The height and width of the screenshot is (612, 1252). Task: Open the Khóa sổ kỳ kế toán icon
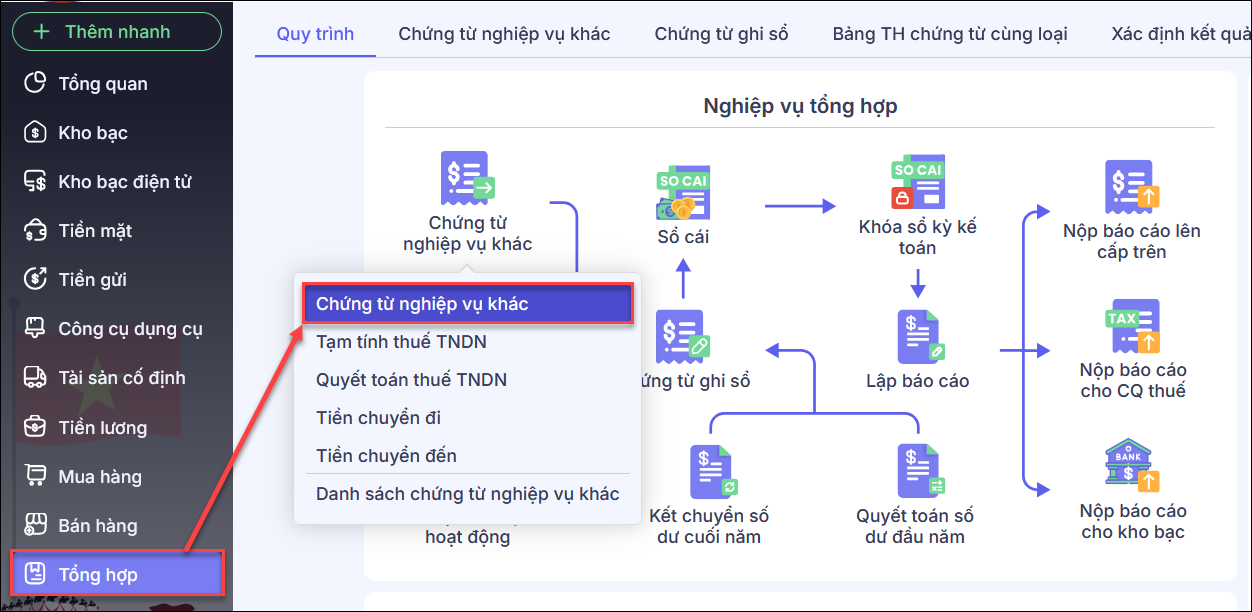(x=917, y=181)
